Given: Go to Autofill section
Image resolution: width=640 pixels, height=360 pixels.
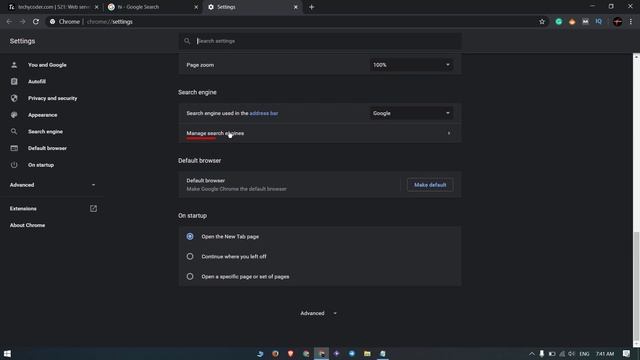Looking at the screenshot, I should point(37,82).
